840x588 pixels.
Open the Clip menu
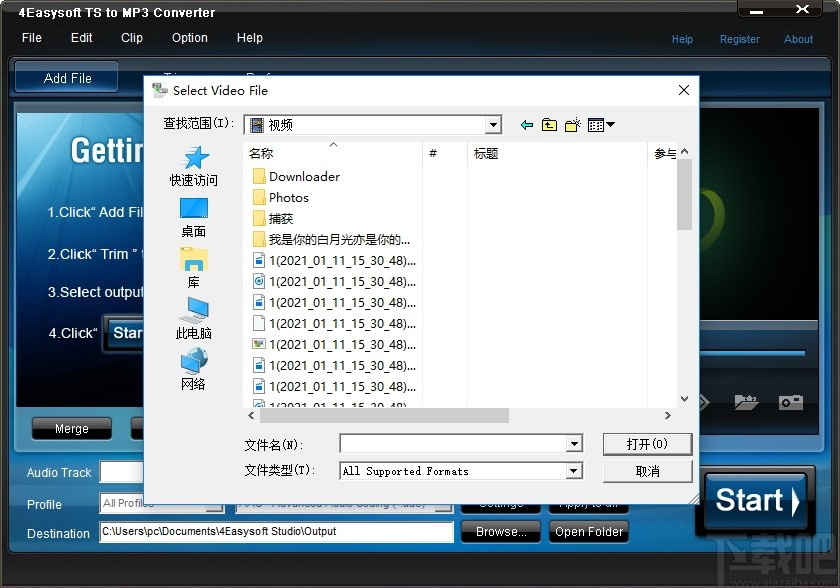(131, 38)
